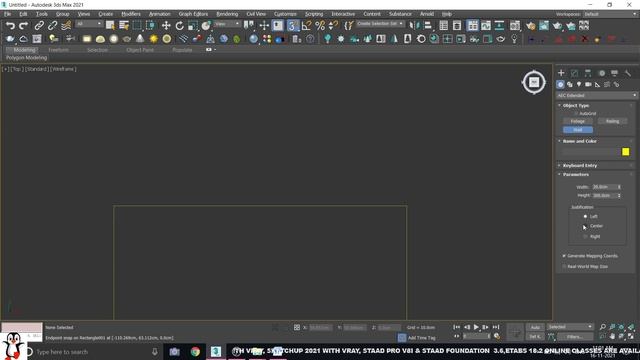Open the Modifiers menu
This screenshot has width=640, height=360.
pyautogui.click(x=131, y=14)
